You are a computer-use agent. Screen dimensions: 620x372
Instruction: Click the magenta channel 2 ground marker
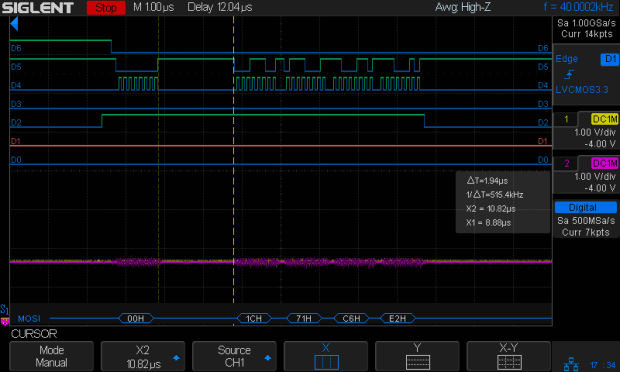tap(5, 322)
